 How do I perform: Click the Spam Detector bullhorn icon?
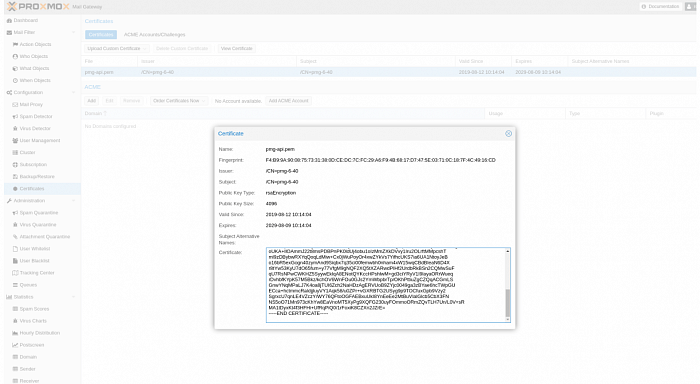[15, 117]
